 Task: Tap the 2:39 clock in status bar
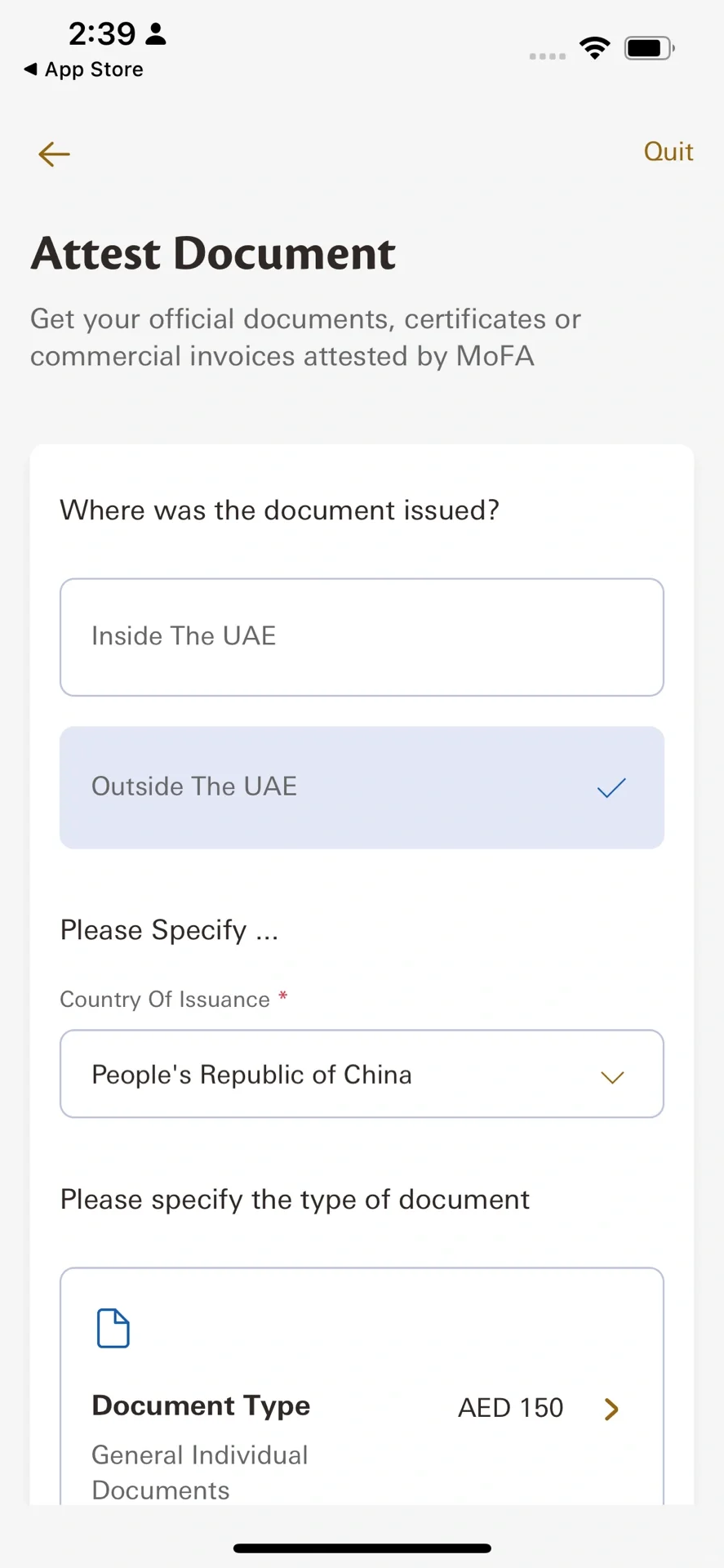pos(101,33)
